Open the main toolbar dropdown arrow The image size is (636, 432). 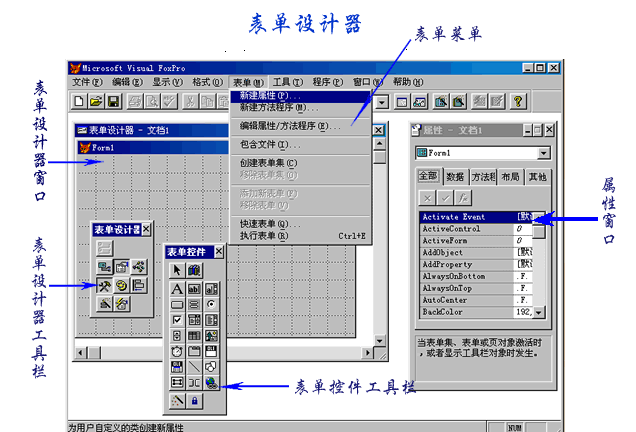click(x=382, y=102)
